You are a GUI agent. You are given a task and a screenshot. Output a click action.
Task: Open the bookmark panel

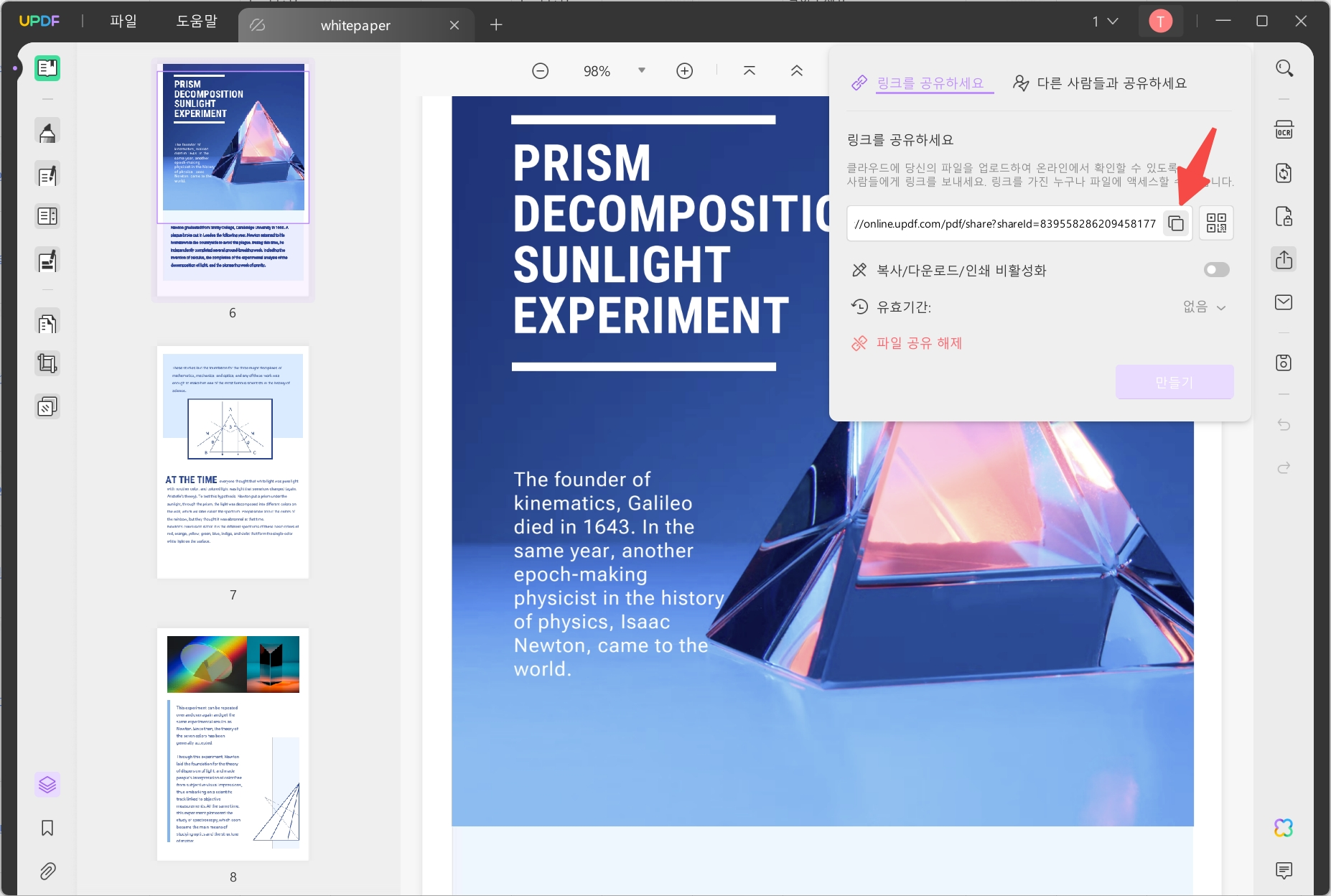pyautogui.click(x=47, y=828)
